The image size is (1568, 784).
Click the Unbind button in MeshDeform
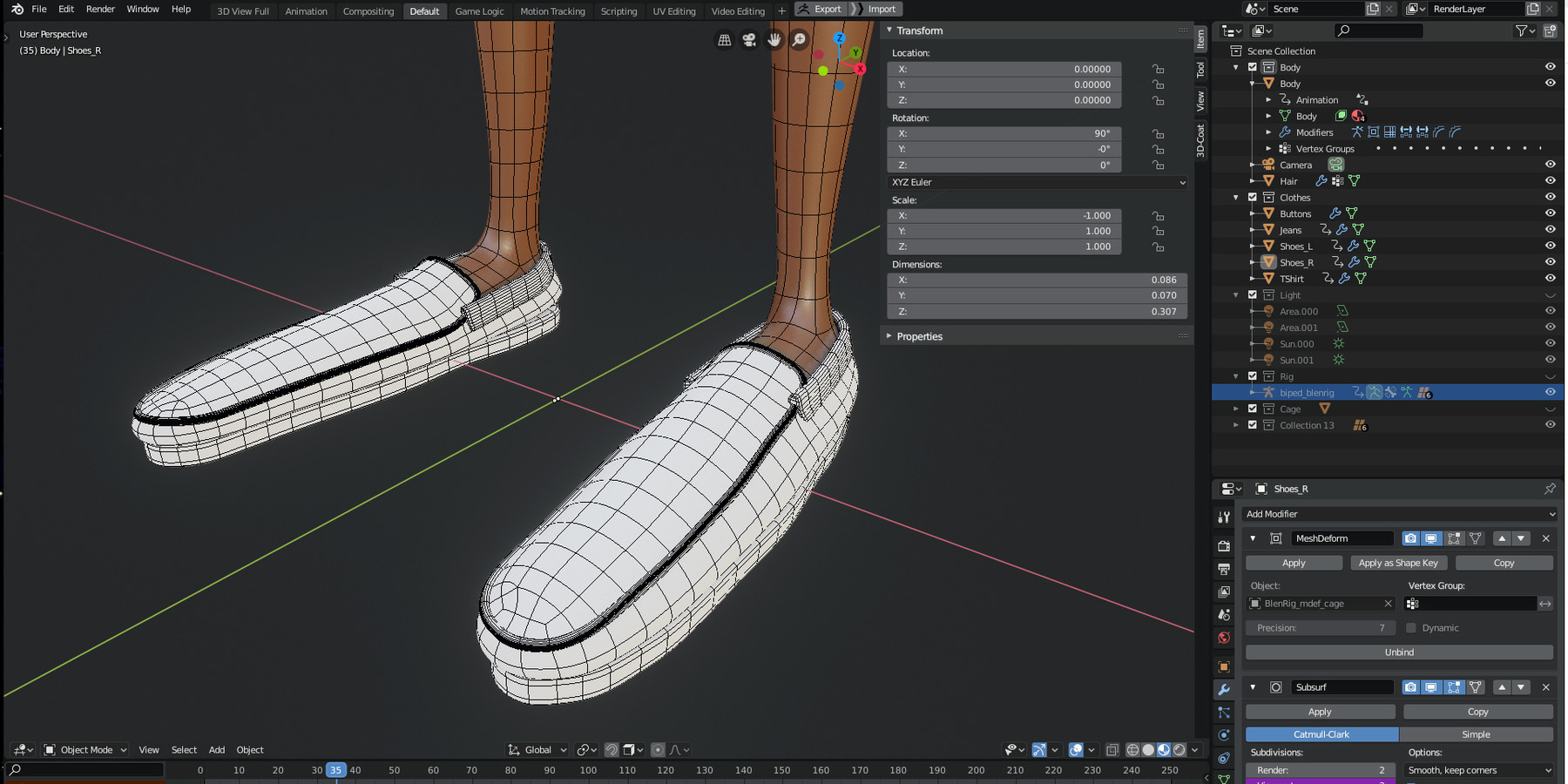(x=1399, y=652)
